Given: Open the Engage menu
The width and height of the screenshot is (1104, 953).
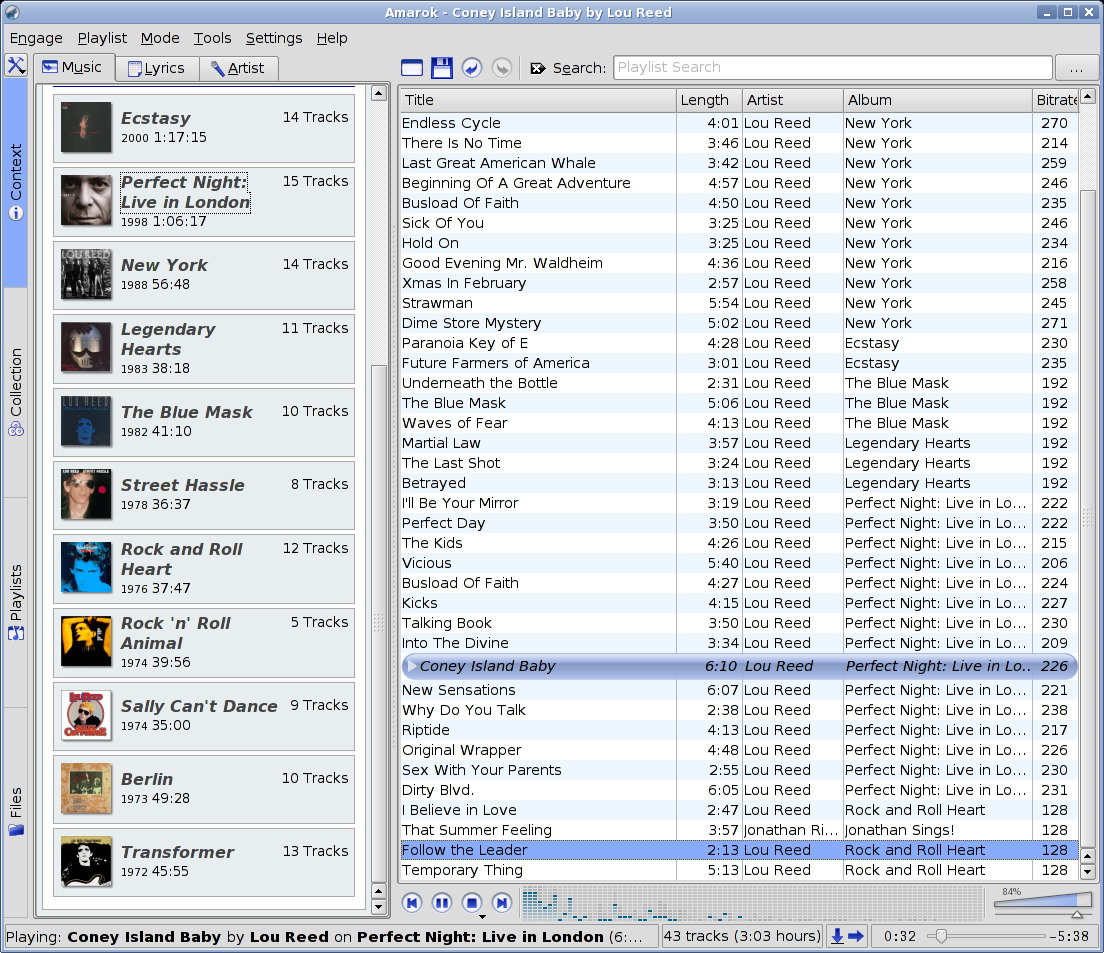Looking at the screenshot, I should 36,38.
